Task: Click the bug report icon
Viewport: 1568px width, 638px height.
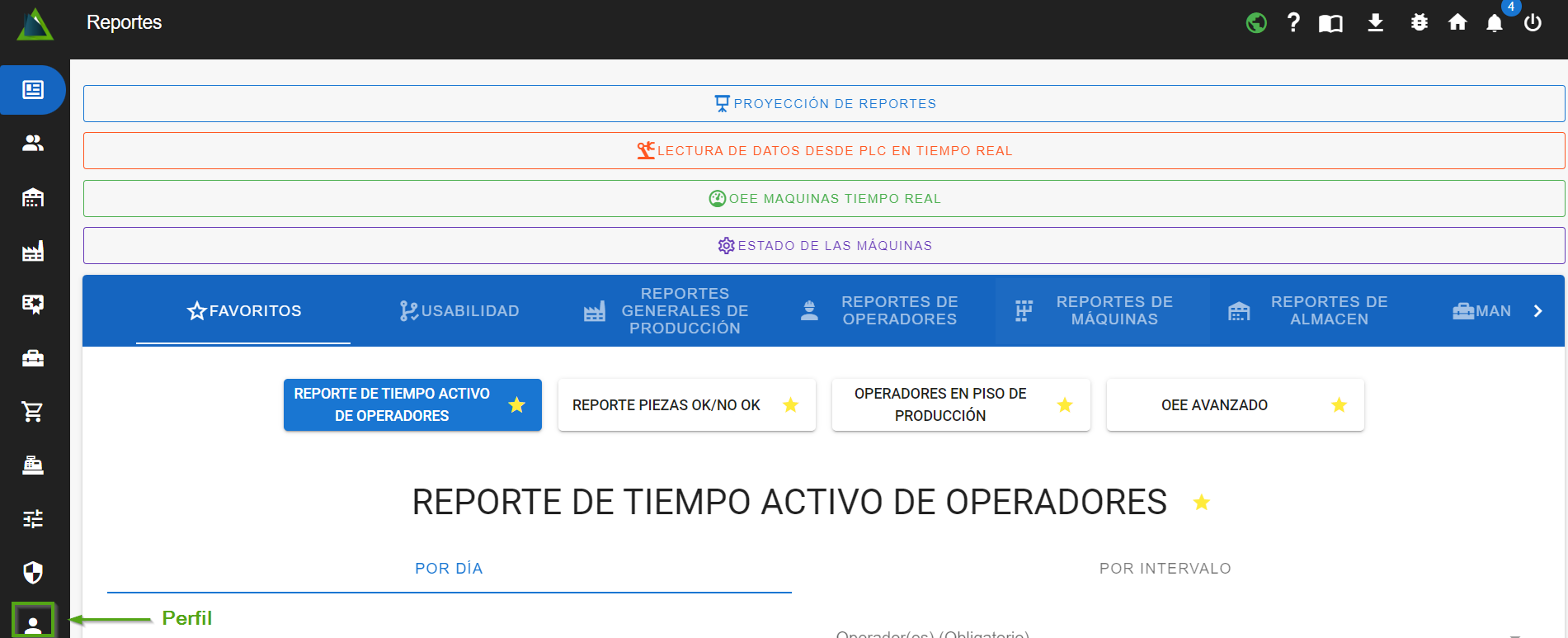Action: (1419, 23)
